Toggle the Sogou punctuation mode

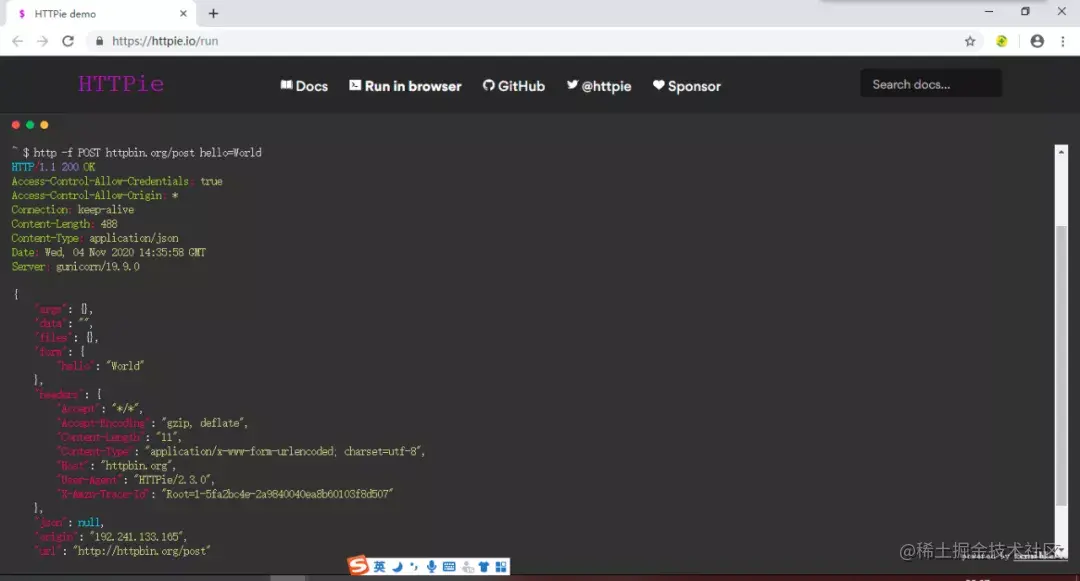(x=414, y=567)
